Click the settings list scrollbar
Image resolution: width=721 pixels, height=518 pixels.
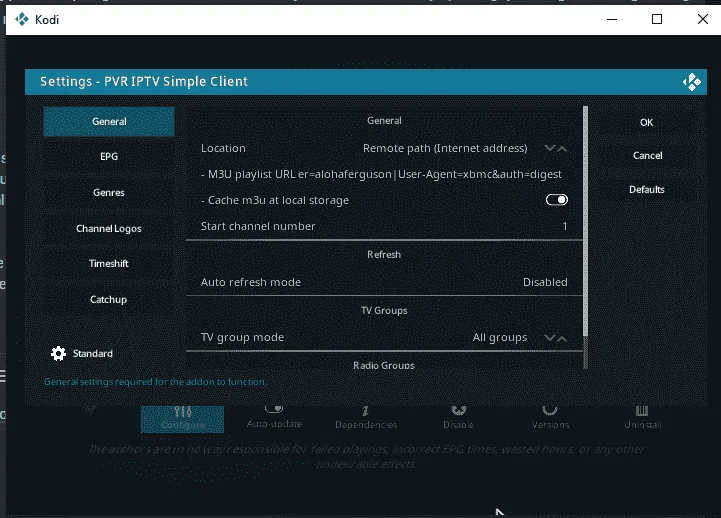(x=585, y=237)
